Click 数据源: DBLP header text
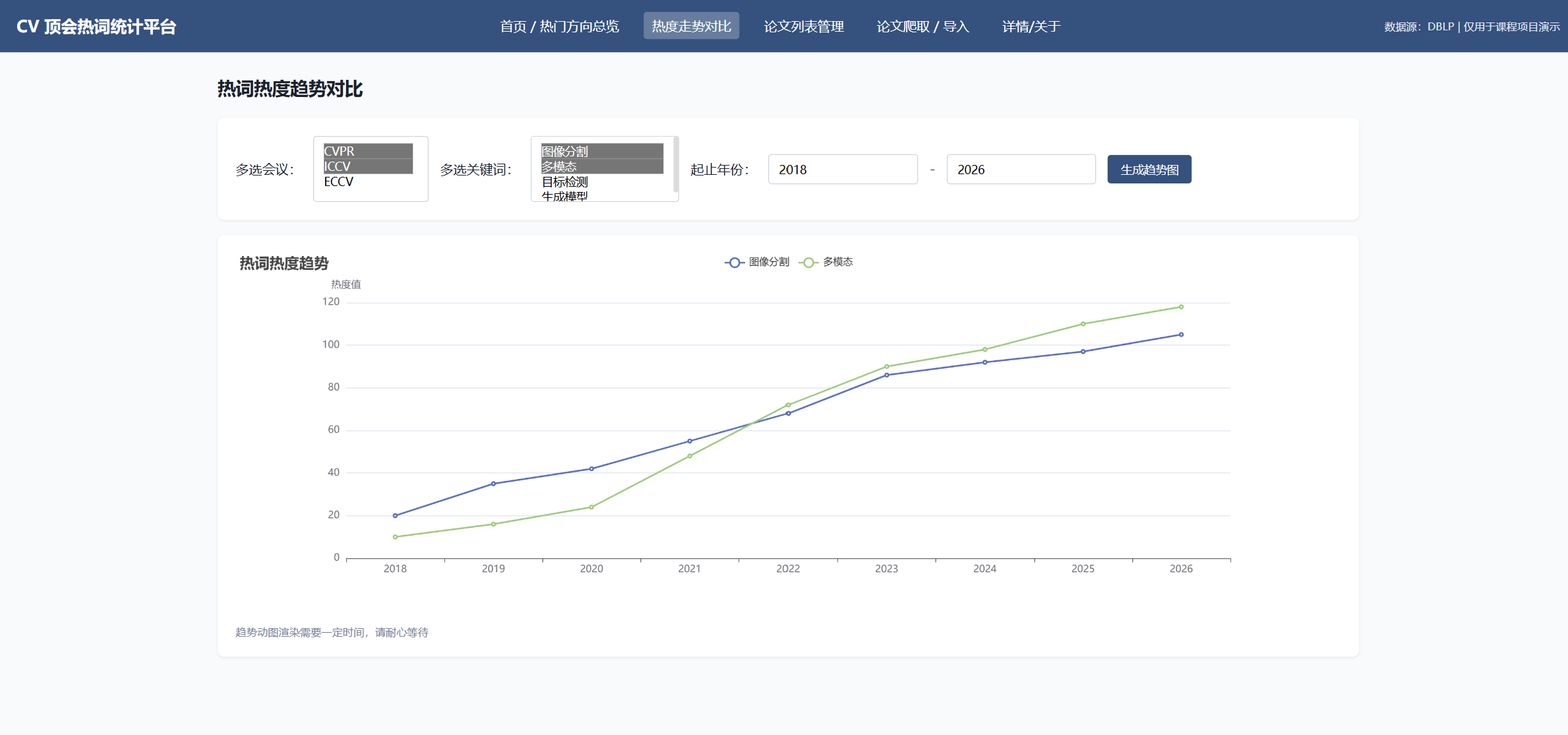The width and height of the screenshot is (1568, 735). pyautogui.click(x=1472, y=26)
